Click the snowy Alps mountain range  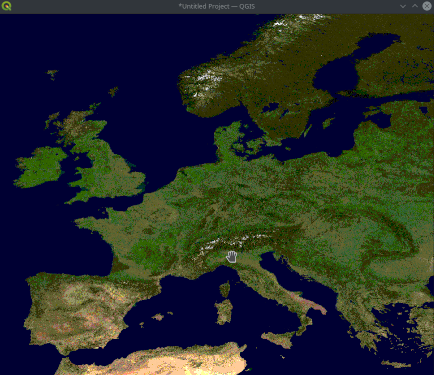pos(233,243)
